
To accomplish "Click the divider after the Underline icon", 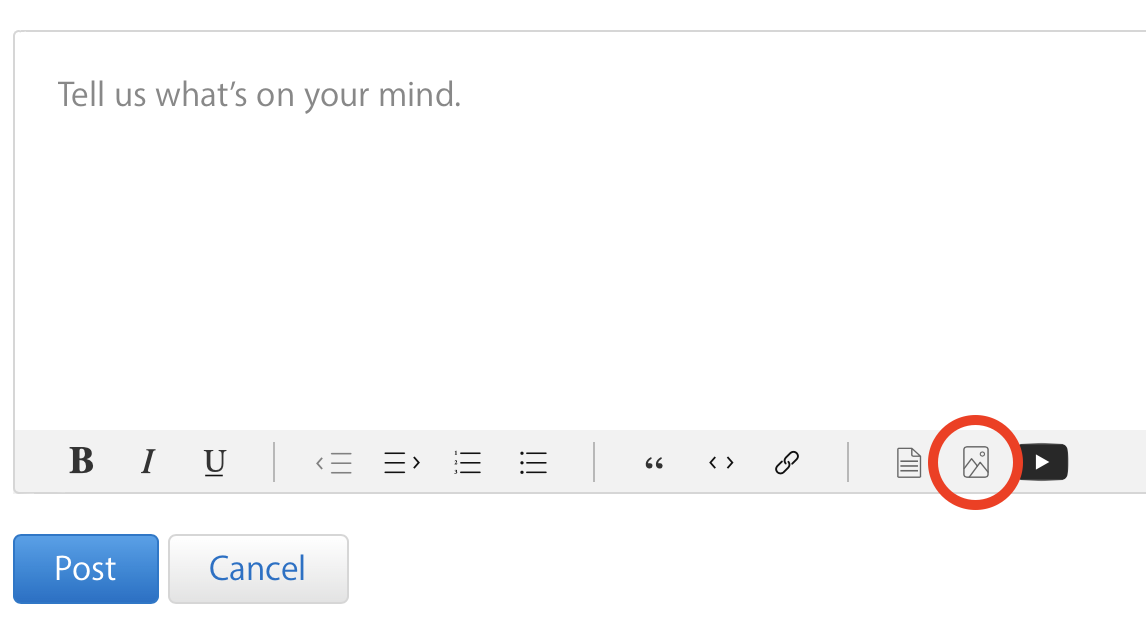I will [273, 462].
